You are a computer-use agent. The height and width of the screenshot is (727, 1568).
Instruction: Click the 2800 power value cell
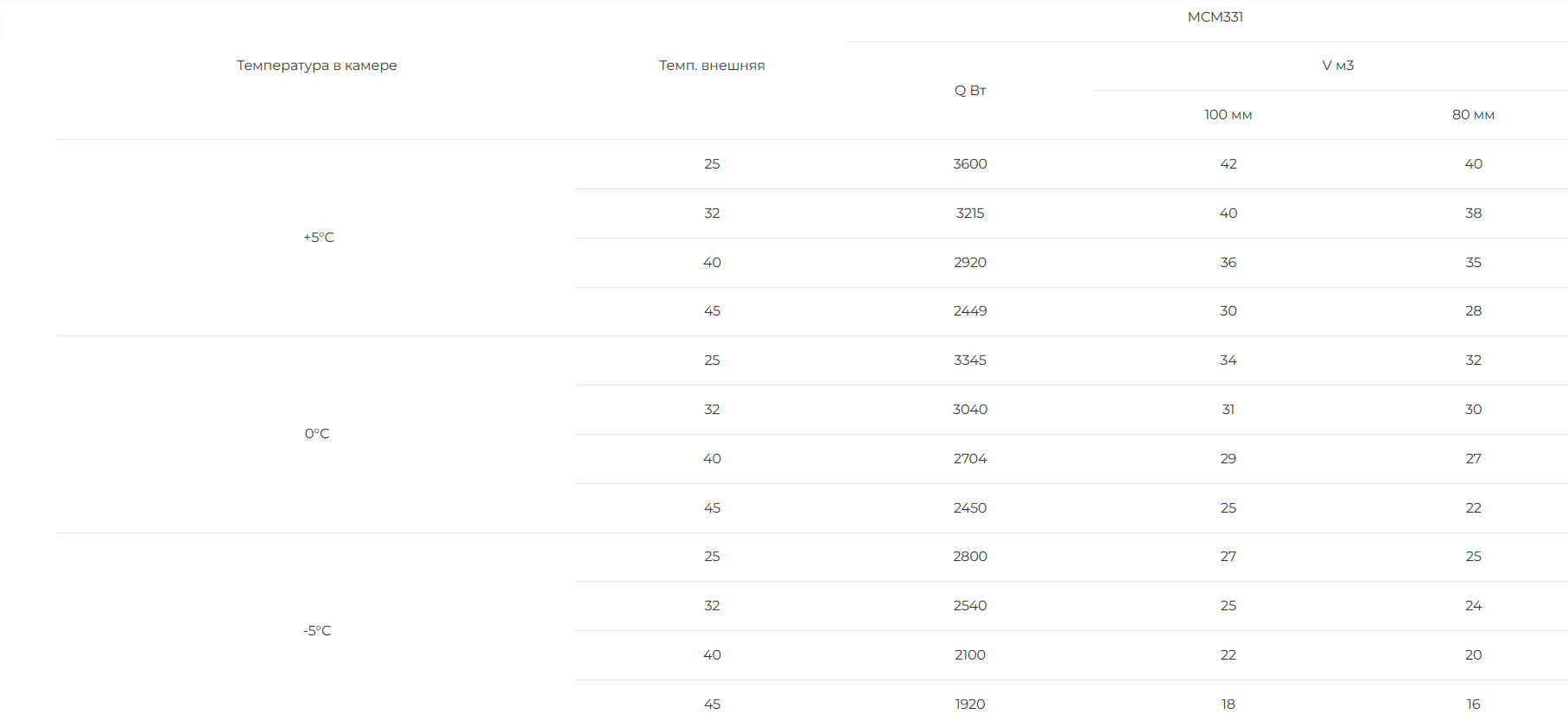(x=970, y=557)
